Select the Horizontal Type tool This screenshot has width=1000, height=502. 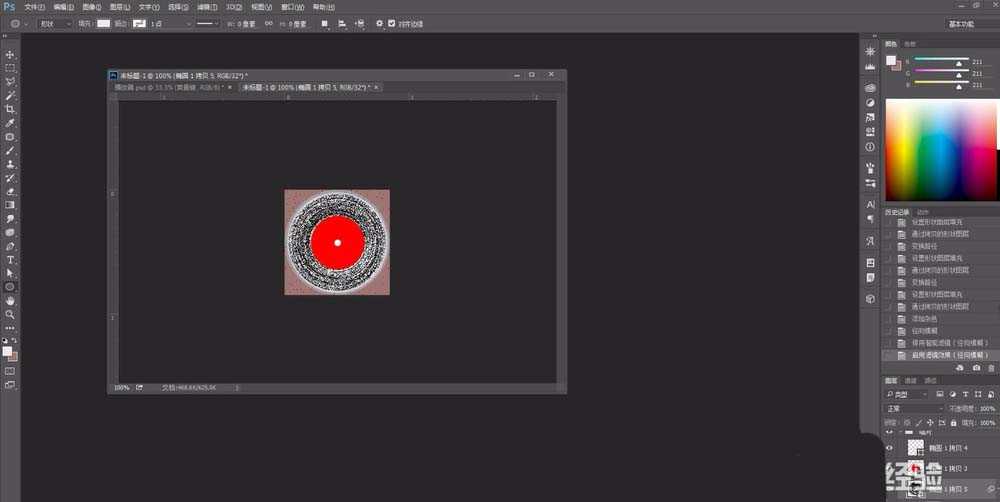pos(10,259)
